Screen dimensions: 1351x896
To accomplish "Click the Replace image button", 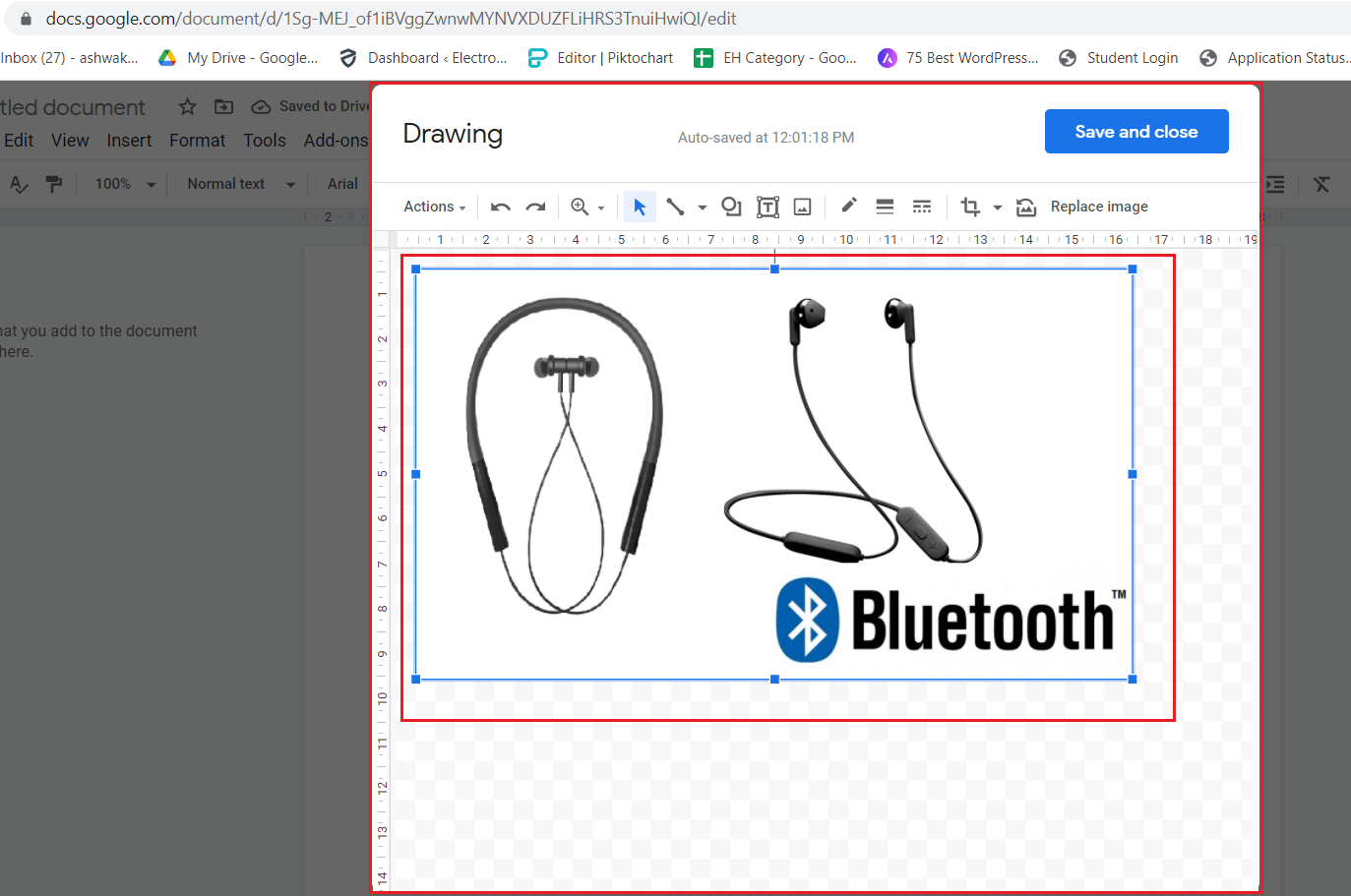I will tap(1099, 207).
